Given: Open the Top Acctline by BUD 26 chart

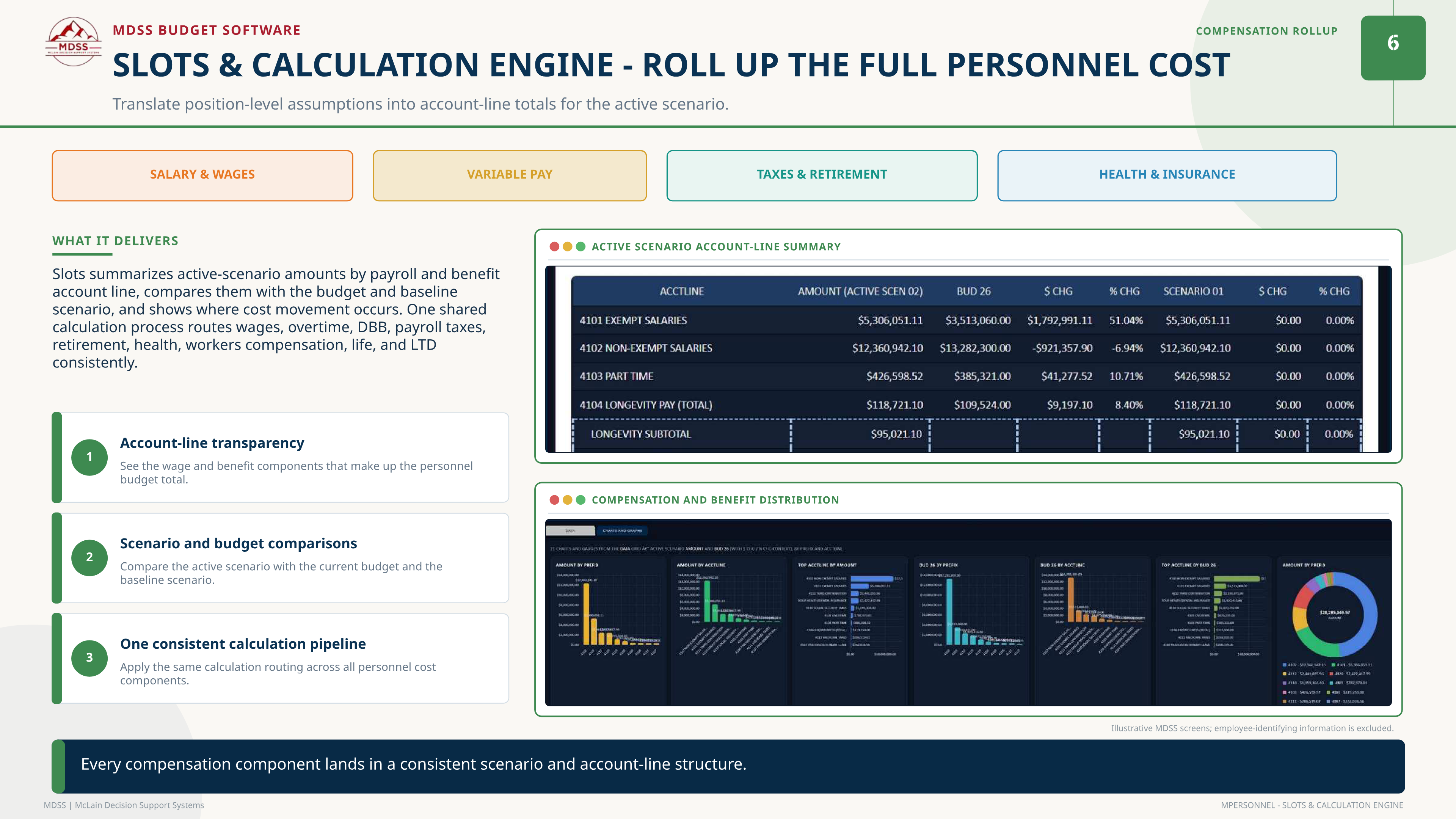Looking at the screenshot, I should 1213,630.
